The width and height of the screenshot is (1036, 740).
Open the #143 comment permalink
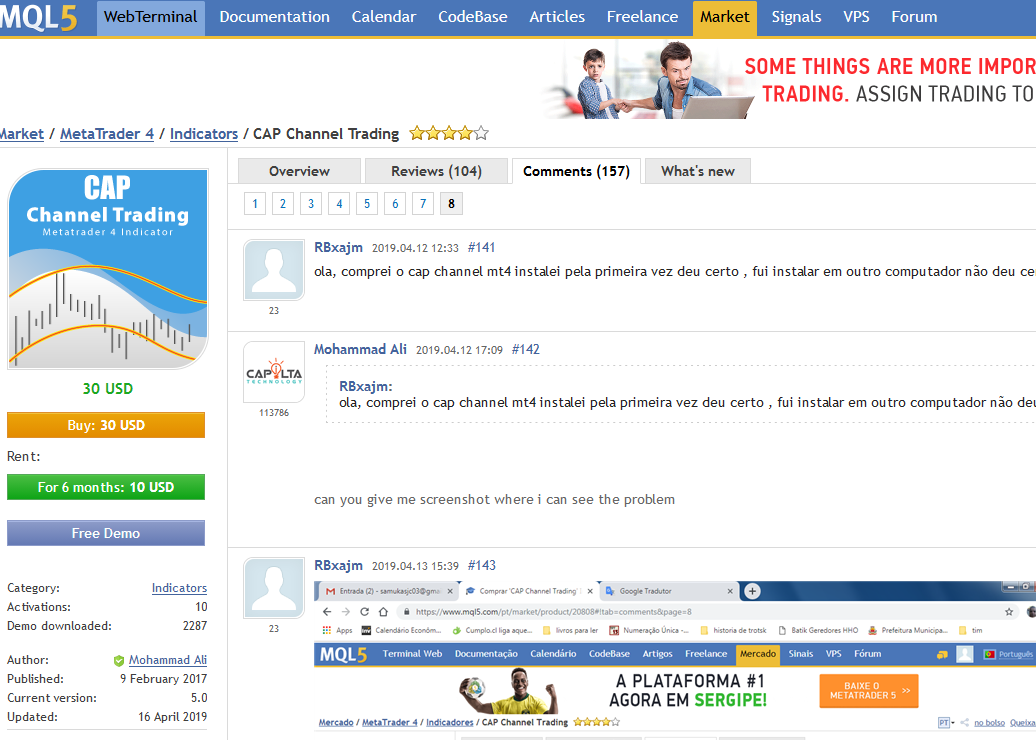coord(481,566)
